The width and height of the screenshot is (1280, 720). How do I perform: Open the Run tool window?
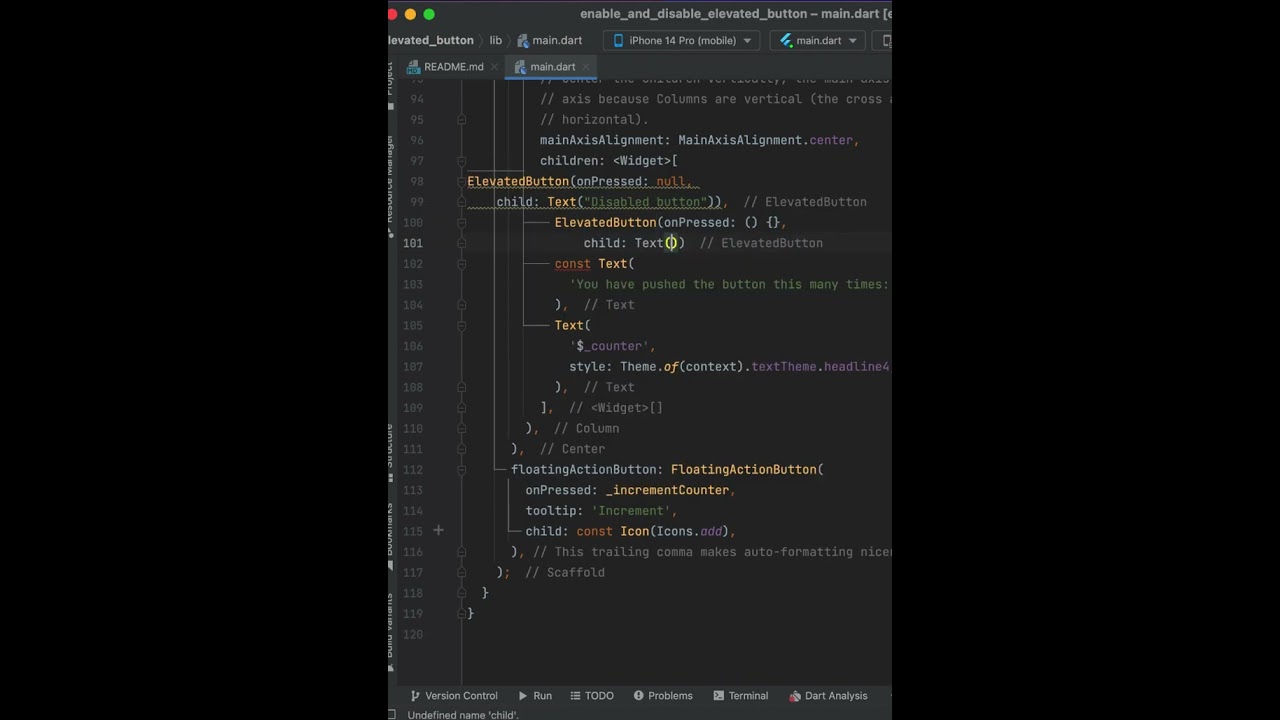click(534, 696)
